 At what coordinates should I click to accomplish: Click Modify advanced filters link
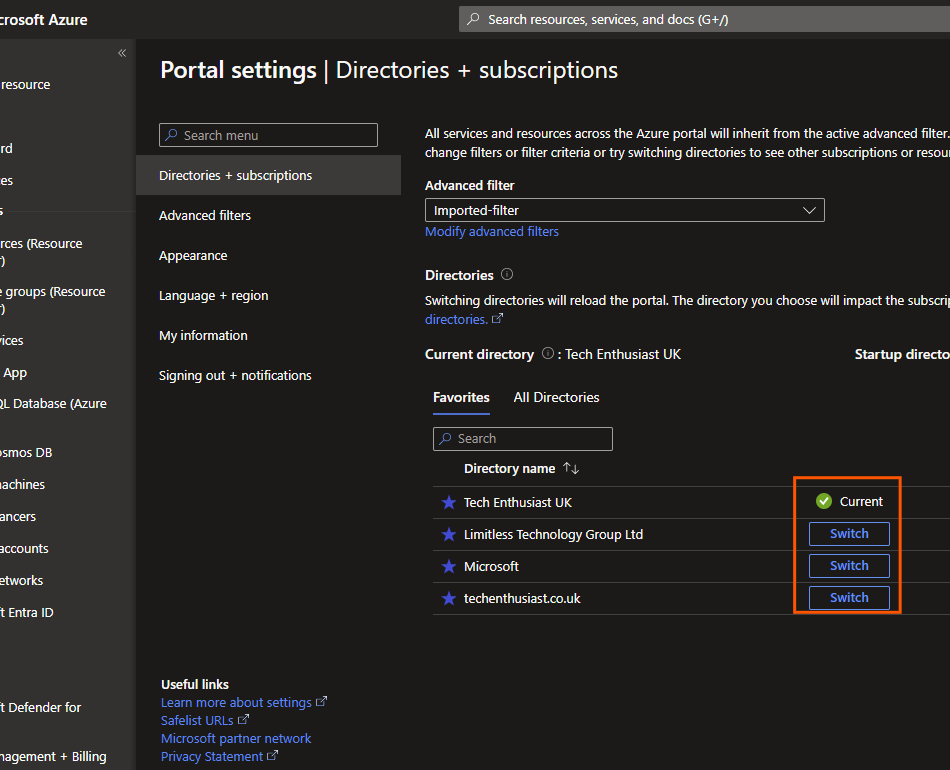tap(491, 231)
